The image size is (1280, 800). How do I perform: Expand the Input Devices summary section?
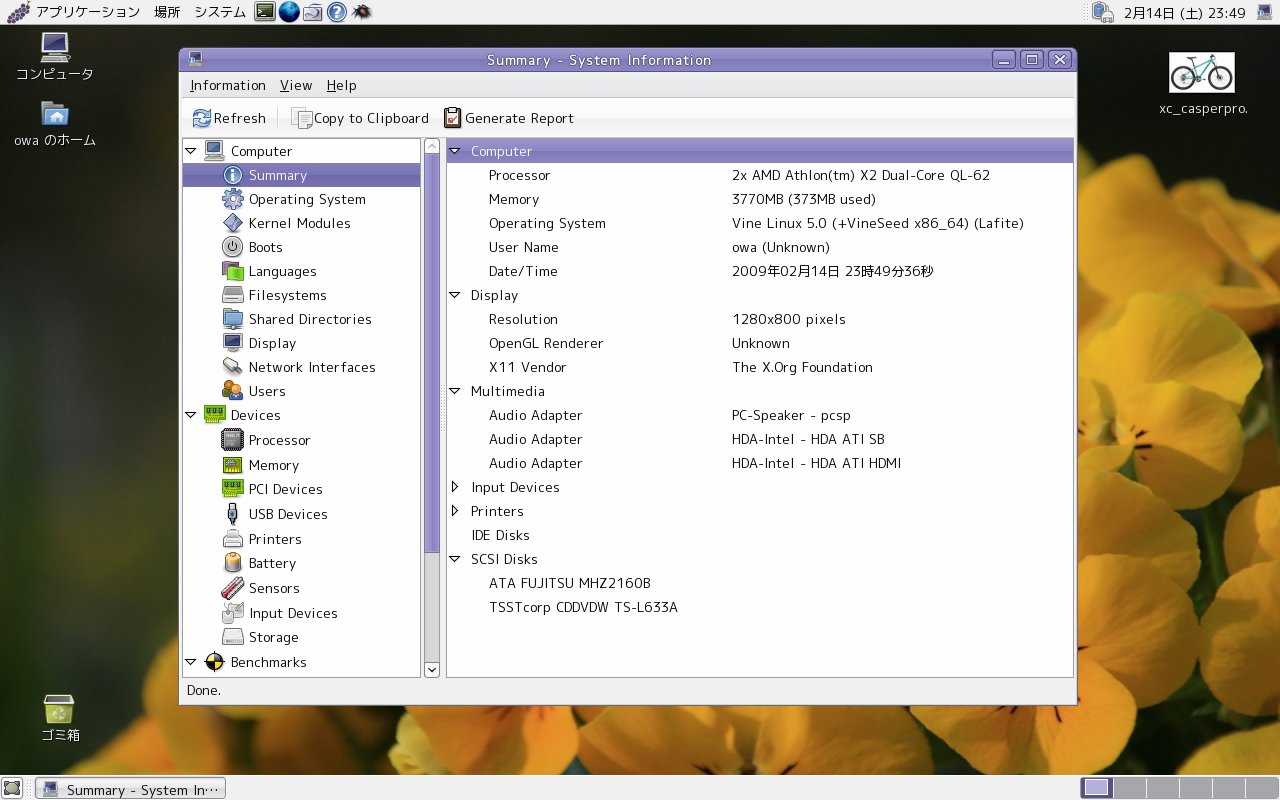click(455, 487)
